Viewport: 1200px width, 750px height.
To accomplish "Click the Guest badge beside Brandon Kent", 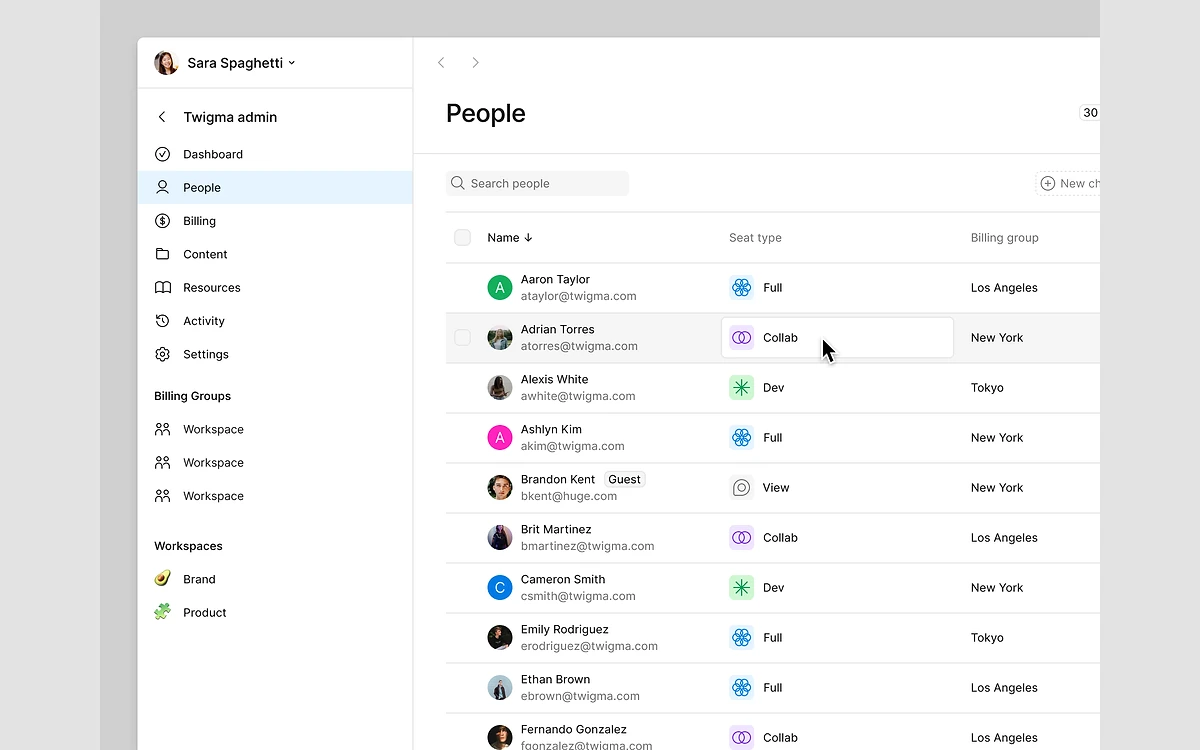I will 624,479.
